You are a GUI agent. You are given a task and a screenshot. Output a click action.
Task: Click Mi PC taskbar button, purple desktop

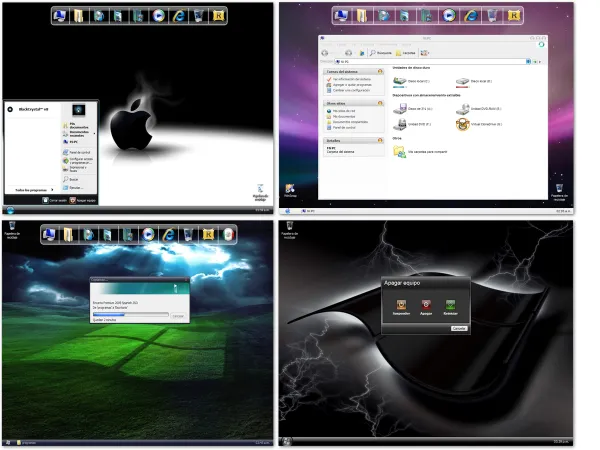[x=308, y=211]
